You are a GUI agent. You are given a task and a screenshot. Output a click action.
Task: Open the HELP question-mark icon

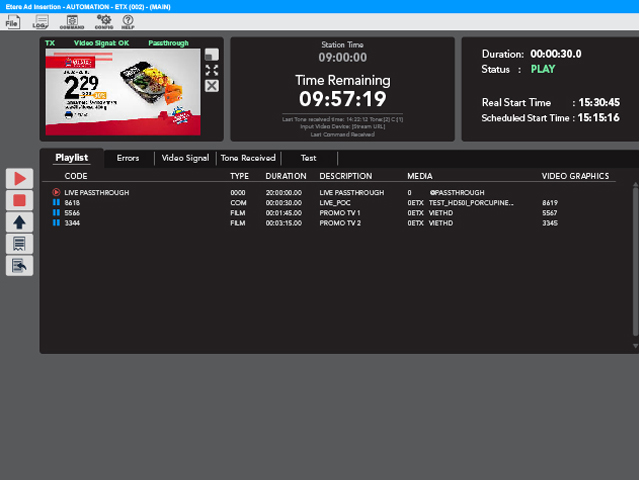[x=128, y=22]
